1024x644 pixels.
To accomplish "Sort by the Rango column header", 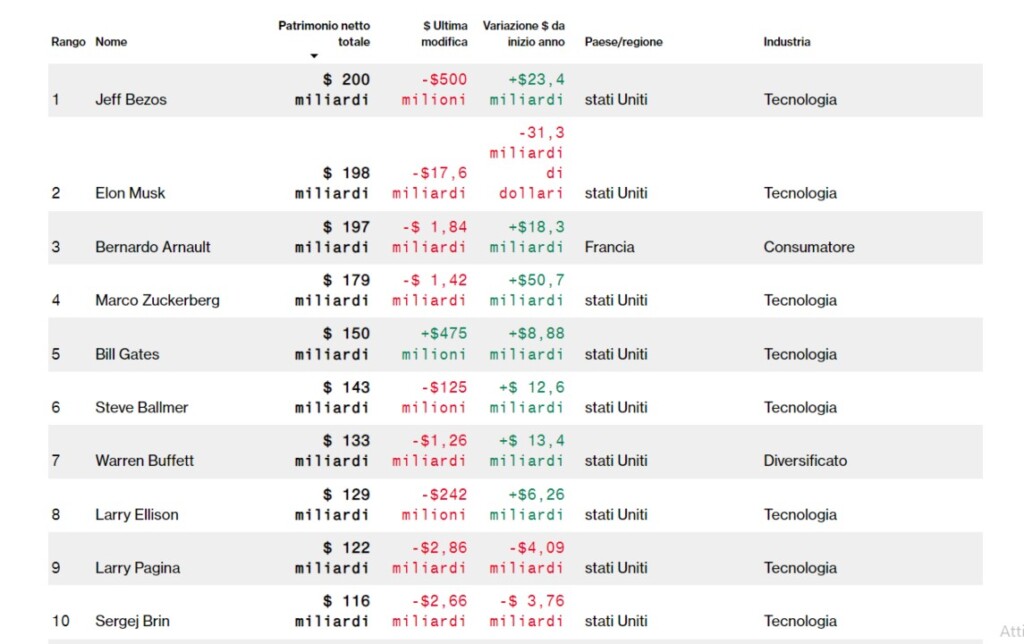I will click(x=68, y=42).
